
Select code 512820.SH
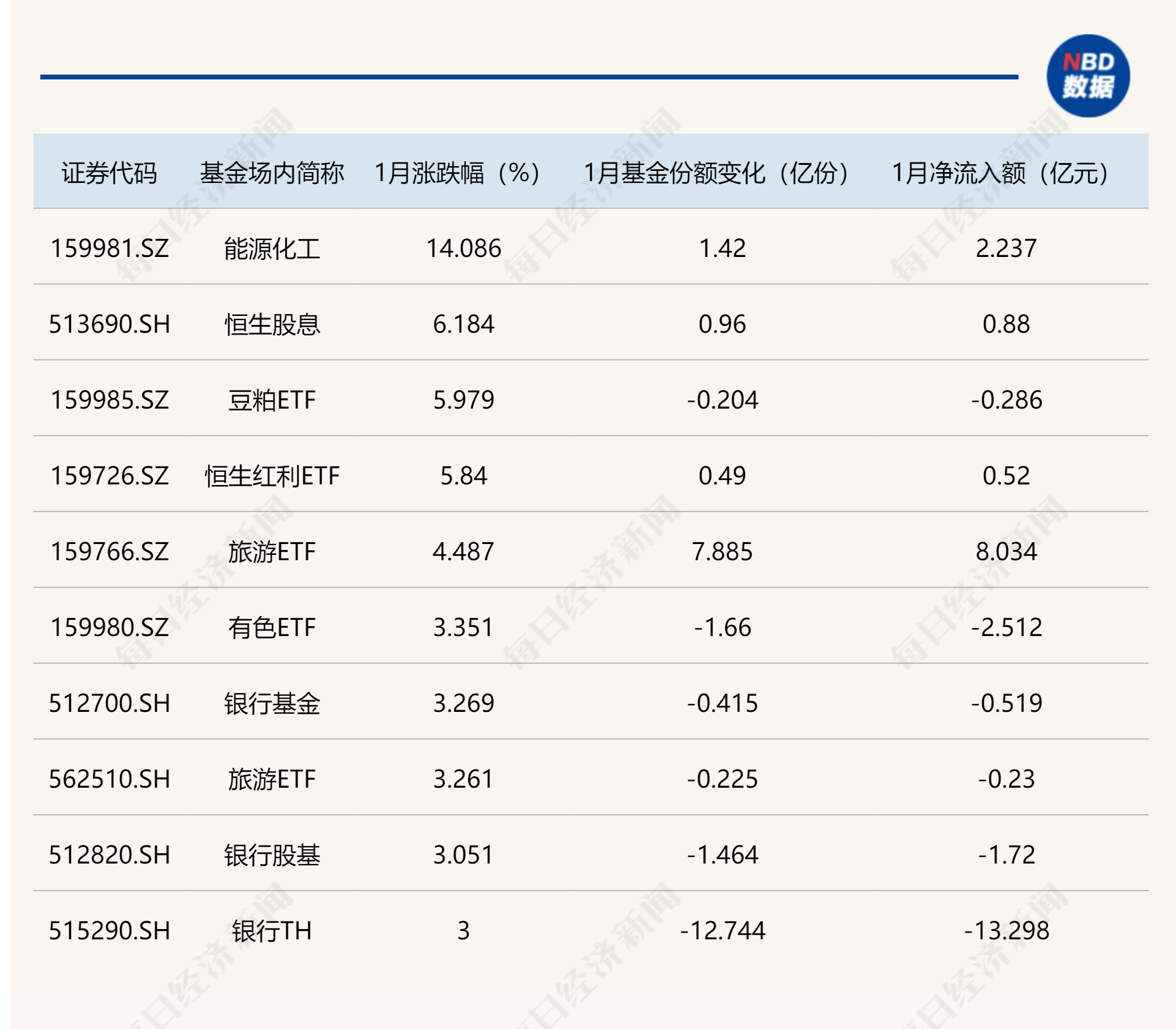(x=110, y=855)
